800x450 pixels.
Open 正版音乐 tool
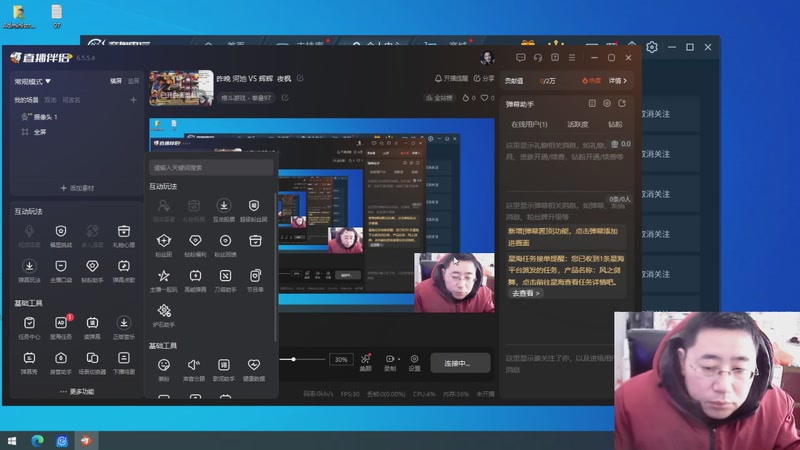coord(123,327)
